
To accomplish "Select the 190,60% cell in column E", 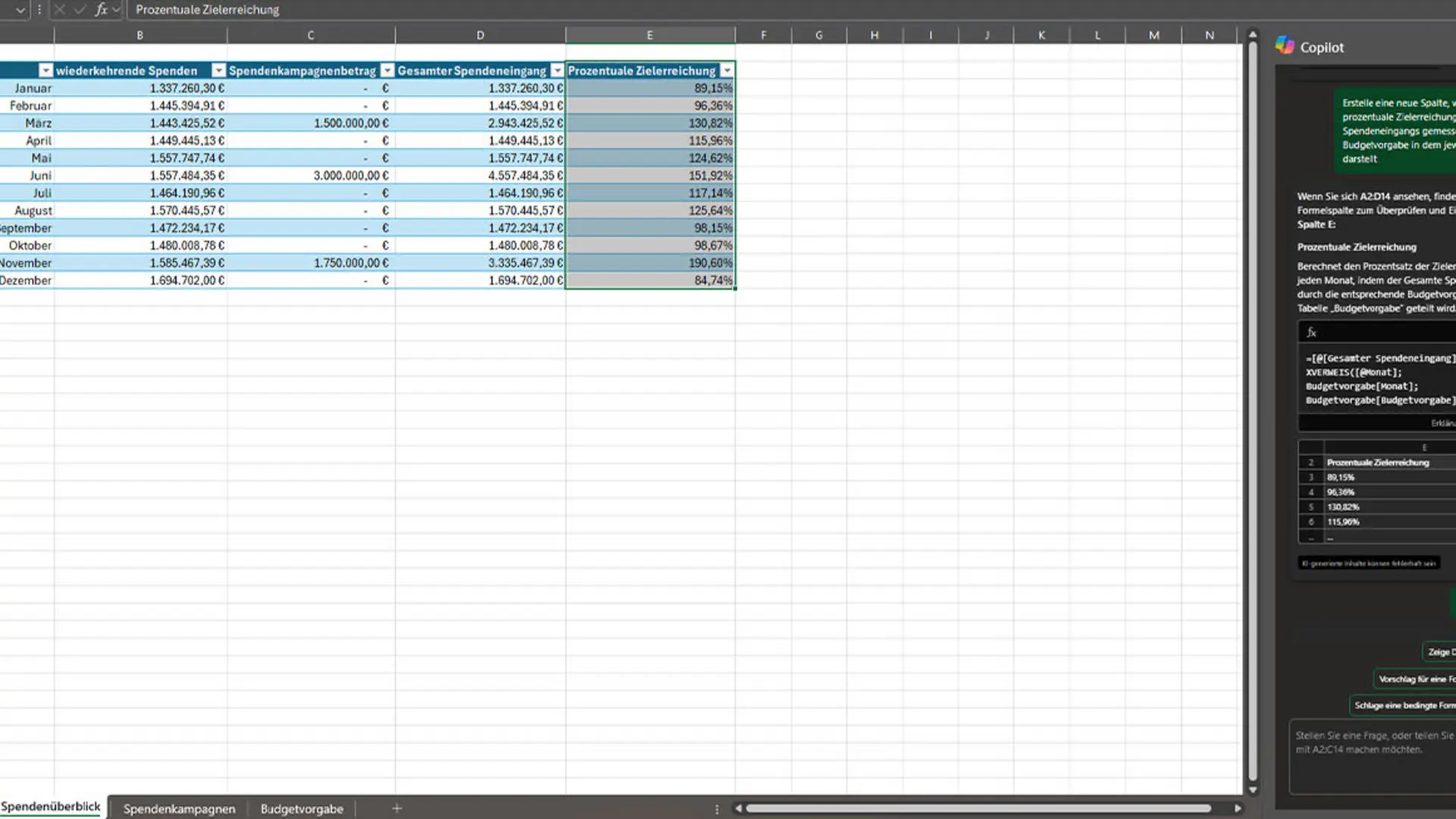I will pyautogui.click(x=651, y=263).
